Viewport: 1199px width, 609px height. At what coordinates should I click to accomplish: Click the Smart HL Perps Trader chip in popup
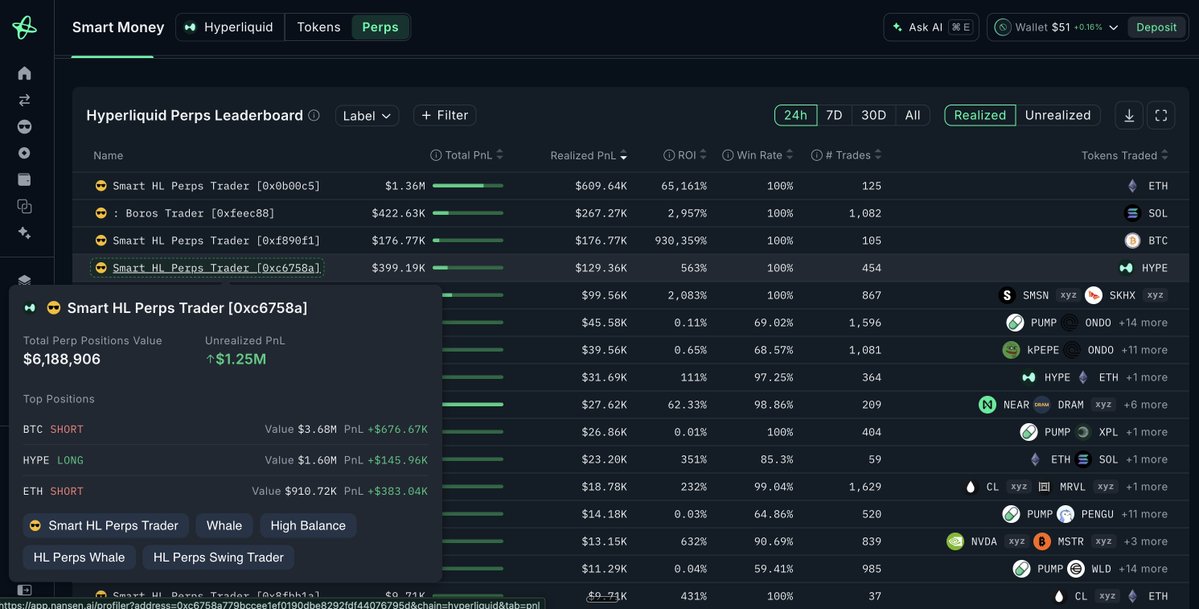pyautogui.click(x=106, y=526)
